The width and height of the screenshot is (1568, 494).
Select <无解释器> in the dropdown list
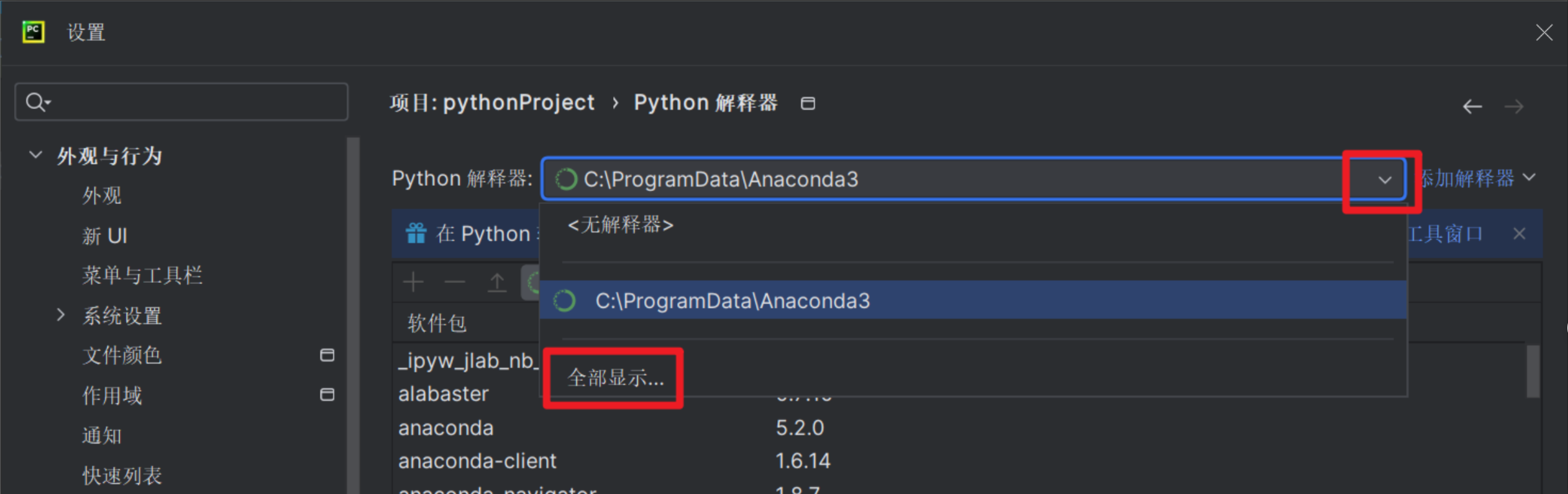pyautogui.click(x=620, y=225)
